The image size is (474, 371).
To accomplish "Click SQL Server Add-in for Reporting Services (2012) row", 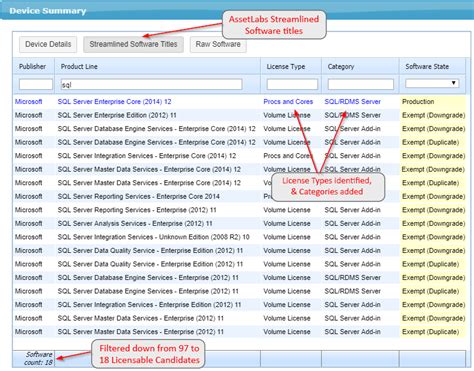I will click(352, 210).
